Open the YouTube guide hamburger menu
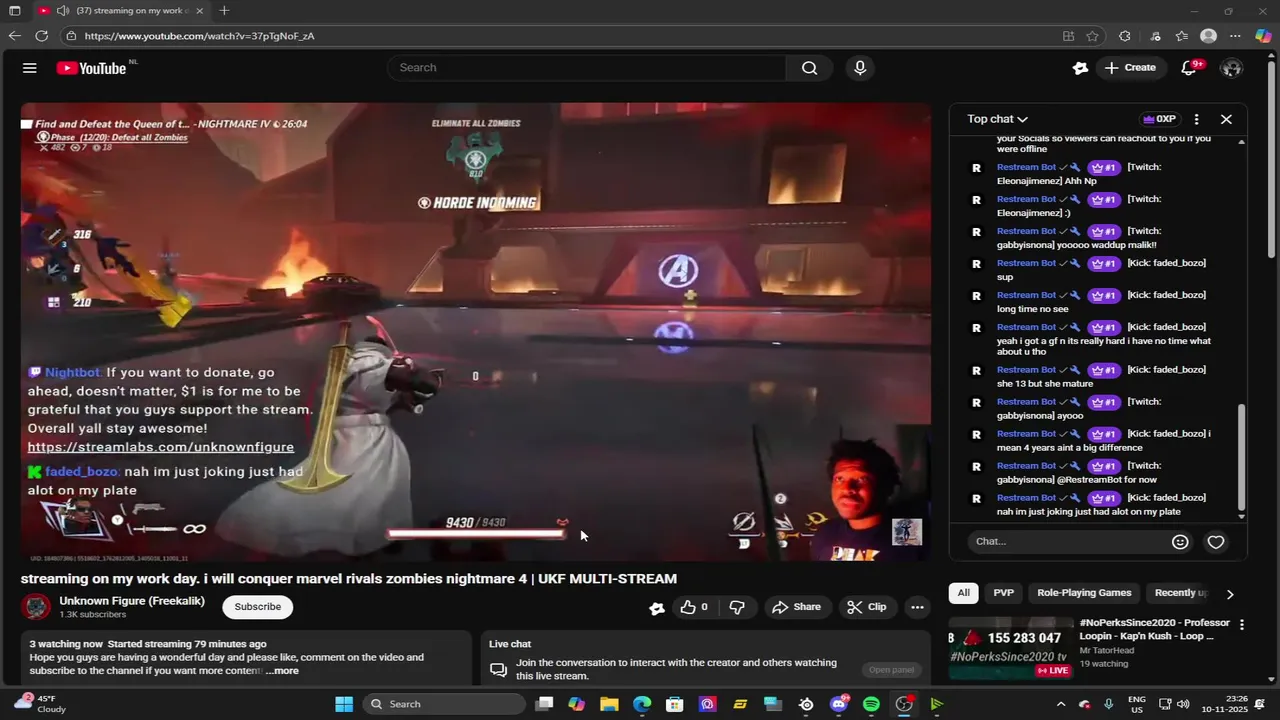Image resolution: width=1280 pixels, height=720 pixels. coord(30,68)
